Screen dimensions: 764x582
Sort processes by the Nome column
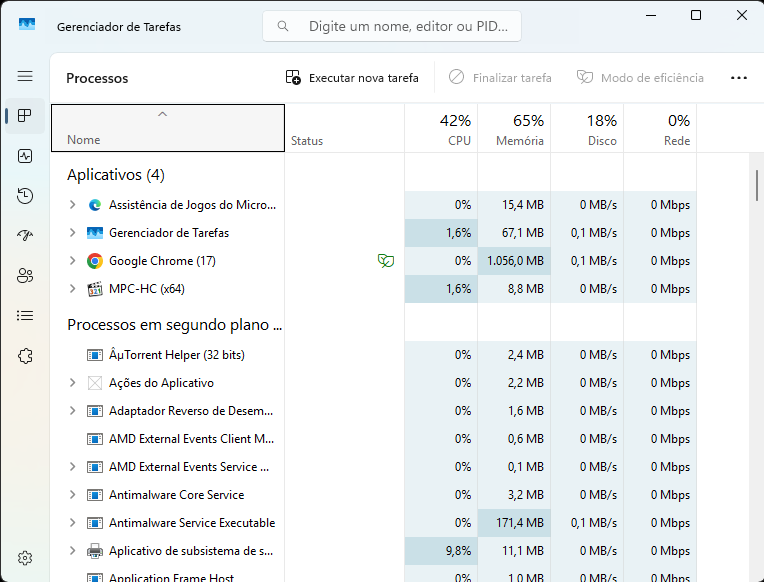(x=168, y=128)
